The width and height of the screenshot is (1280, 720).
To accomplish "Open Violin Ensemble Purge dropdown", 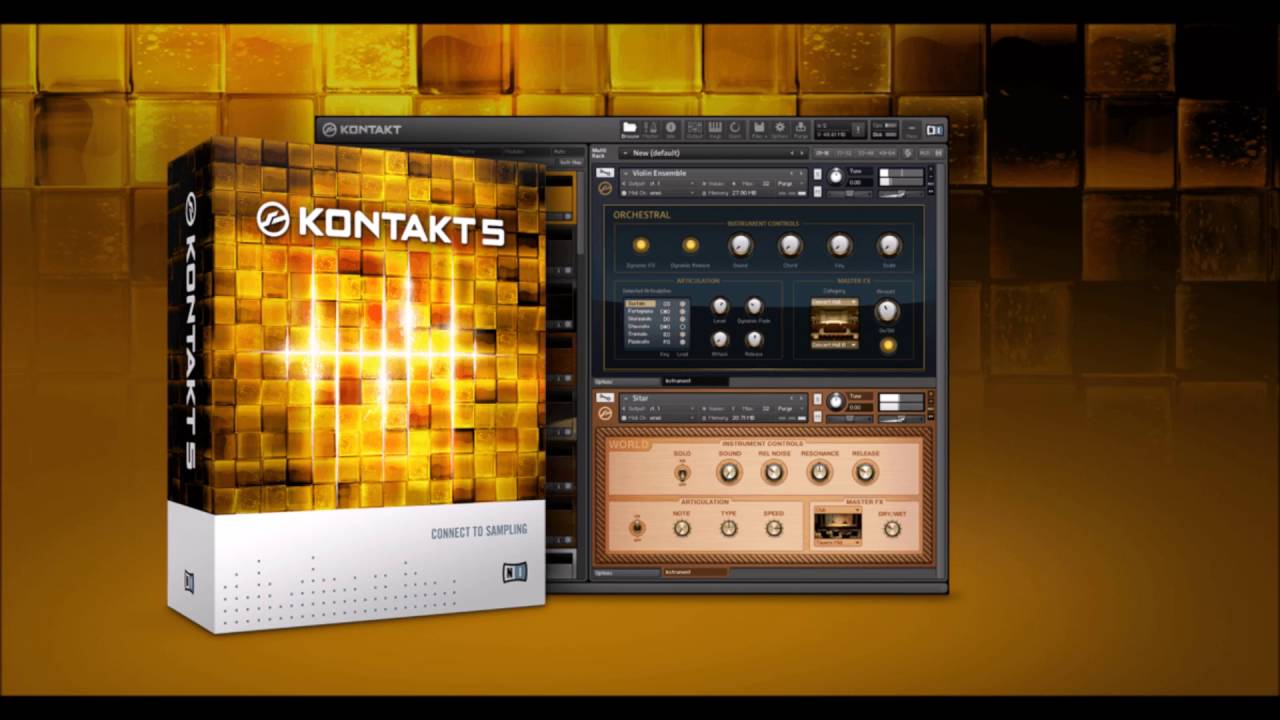I will [790, 183].
